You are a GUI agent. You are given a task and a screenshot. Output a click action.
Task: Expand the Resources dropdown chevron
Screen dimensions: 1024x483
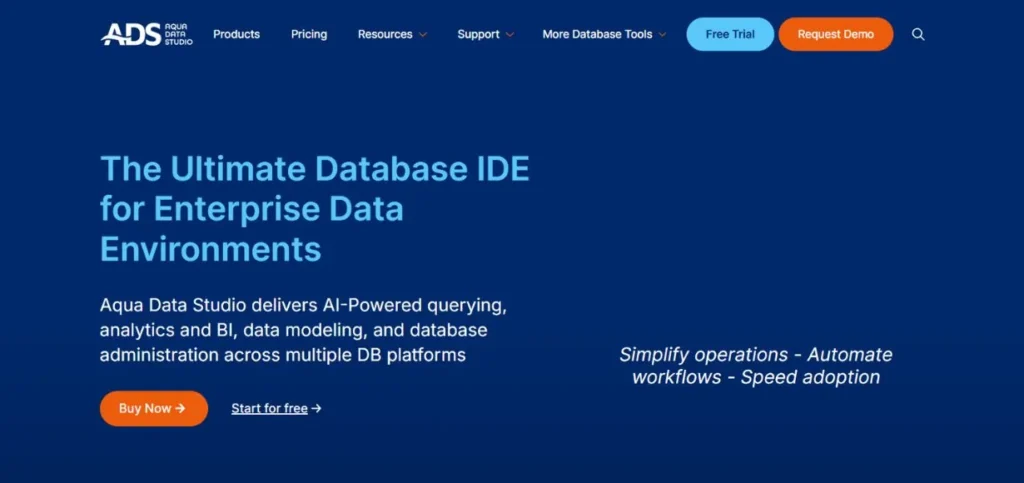click(x=423, y=35)
